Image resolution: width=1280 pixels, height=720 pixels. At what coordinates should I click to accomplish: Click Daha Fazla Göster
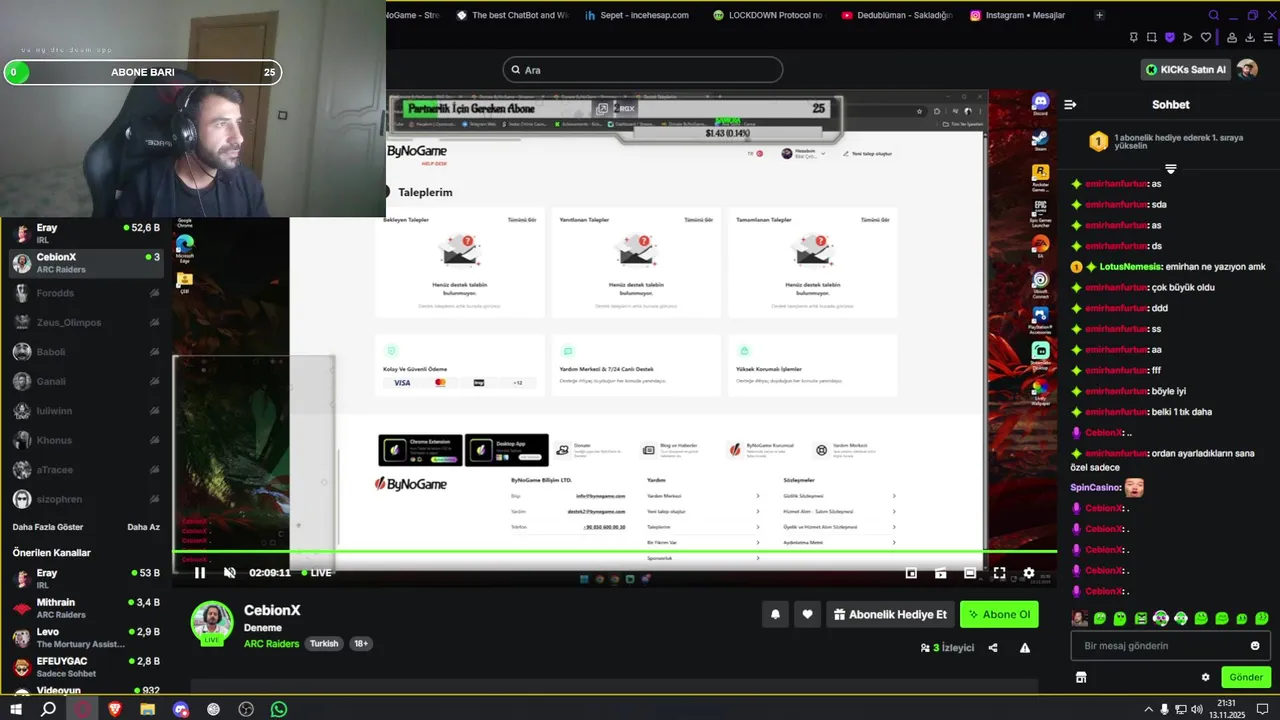[x=48, y=527]
